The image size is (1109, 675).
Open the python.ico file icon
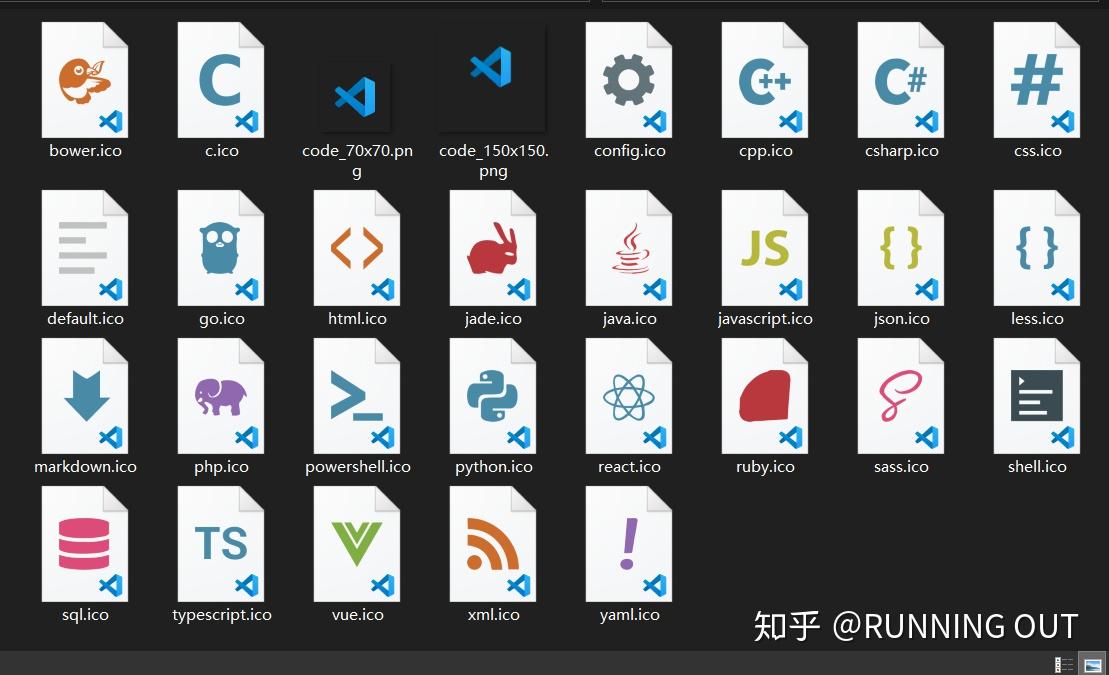tap(493, 394)
